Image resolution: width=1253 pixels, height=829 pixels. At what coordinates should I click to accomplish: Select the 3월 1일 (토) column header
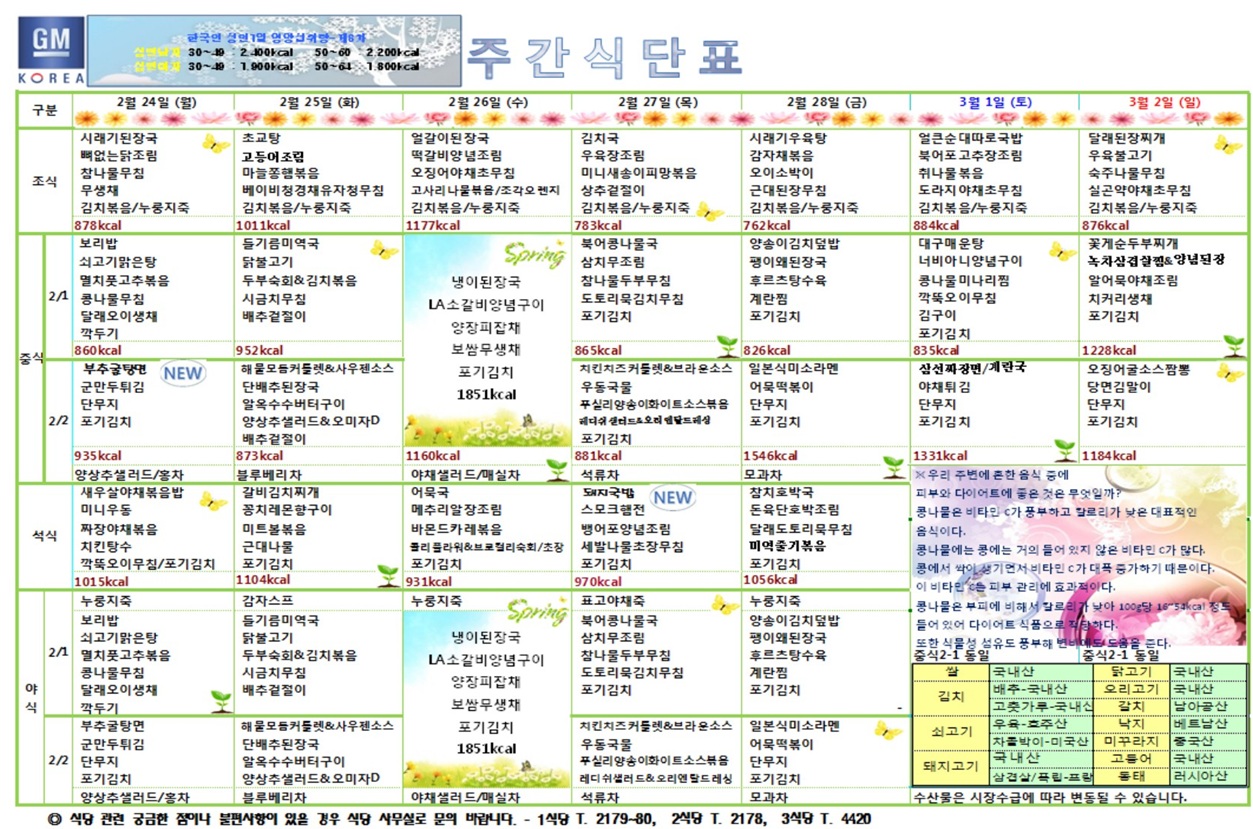click(994, 103)
